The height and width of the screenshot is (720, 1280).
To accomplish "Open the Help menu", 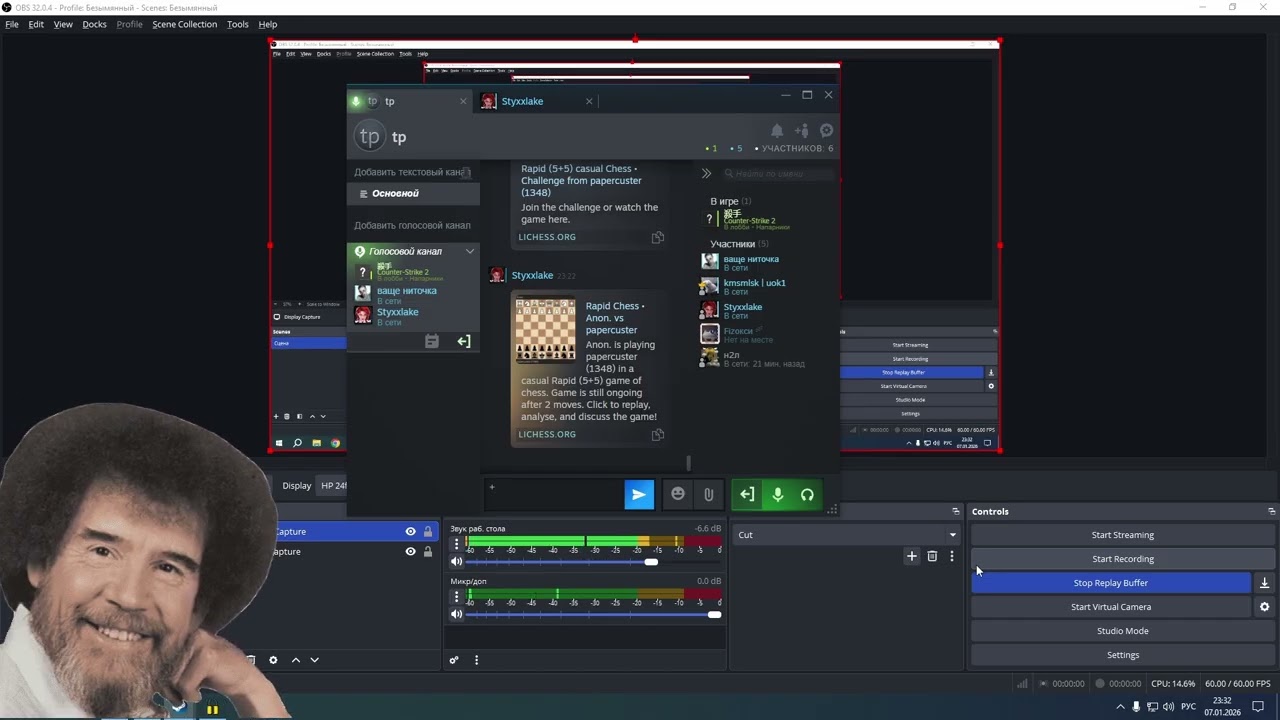I will coord(267,24).
